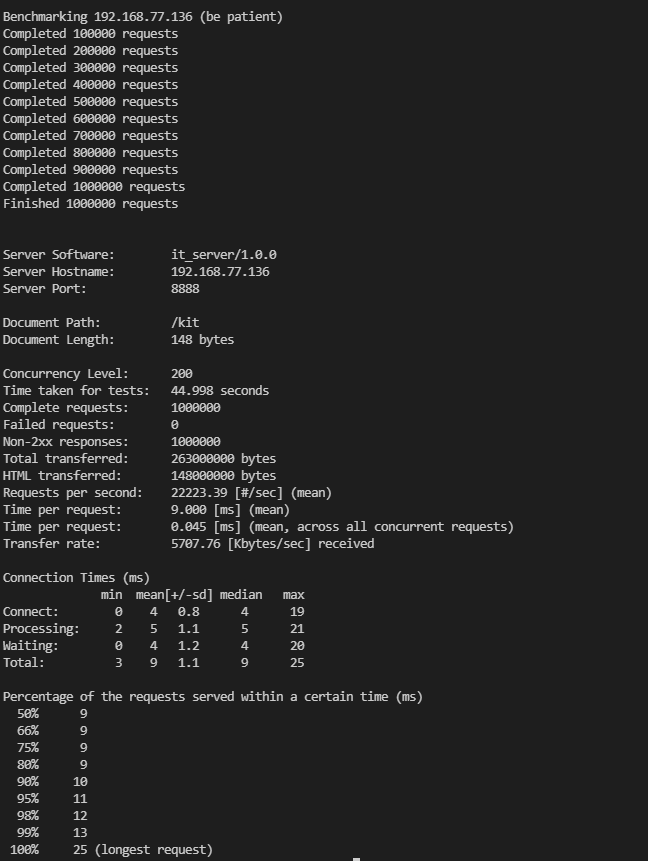Screen dimensions: 648x861
Task: Click the Failed requests value 0
Action: click(175, 425)
